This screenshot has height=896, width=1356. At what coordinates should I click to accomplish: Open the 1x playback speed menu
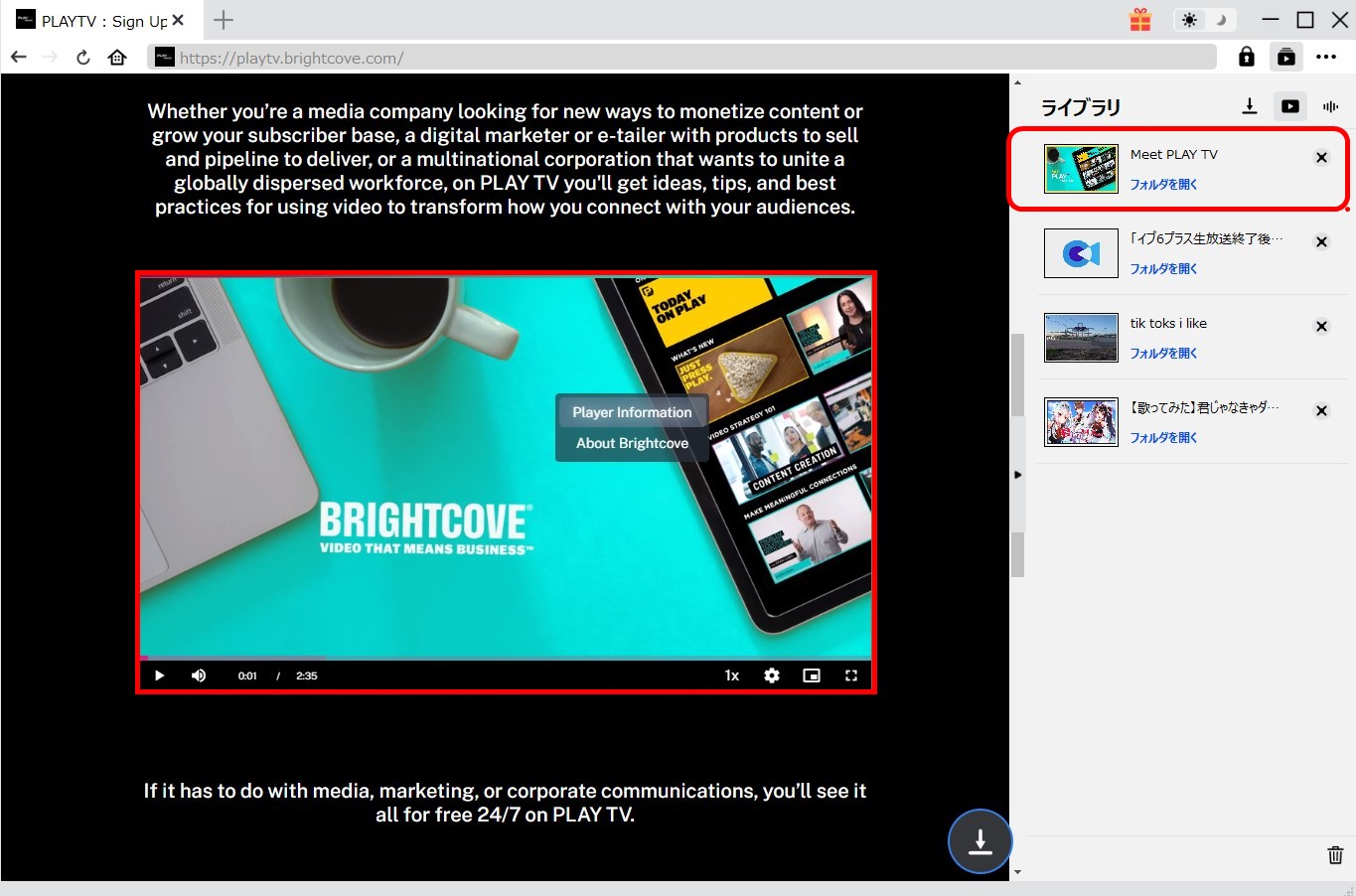pos(732,675)
